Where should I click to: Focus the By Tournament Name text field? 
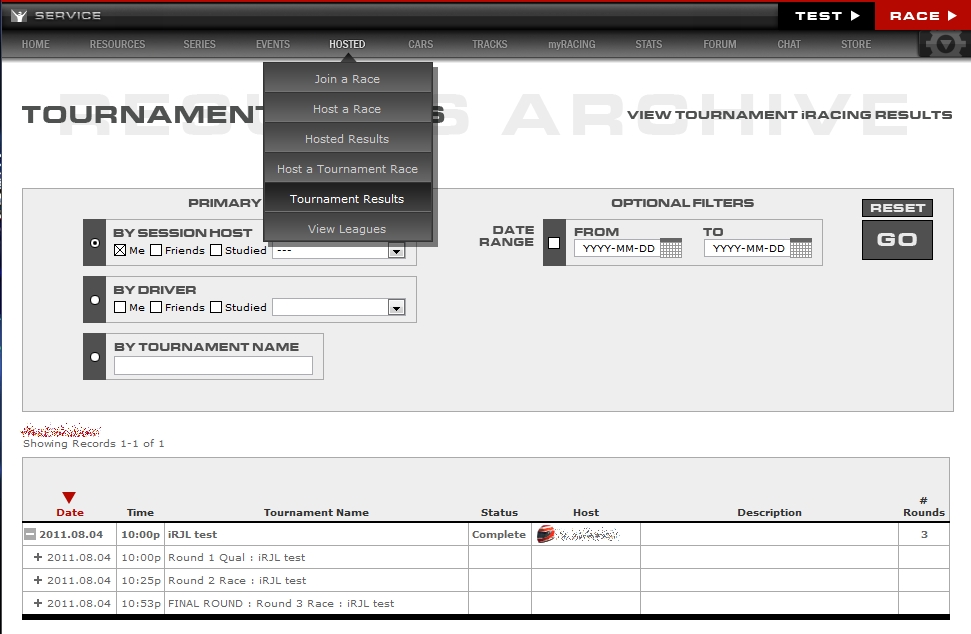(213, 365)
